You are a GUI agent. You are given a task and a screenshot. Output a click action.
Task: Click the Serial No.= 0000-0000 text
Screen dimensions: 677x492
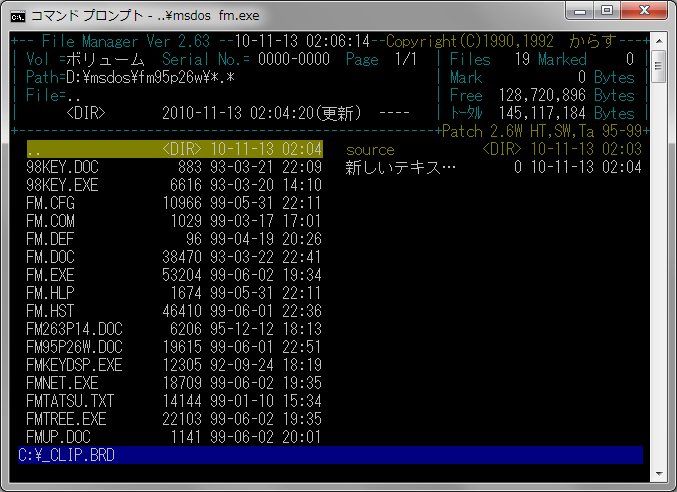click(x=246, y=59)
